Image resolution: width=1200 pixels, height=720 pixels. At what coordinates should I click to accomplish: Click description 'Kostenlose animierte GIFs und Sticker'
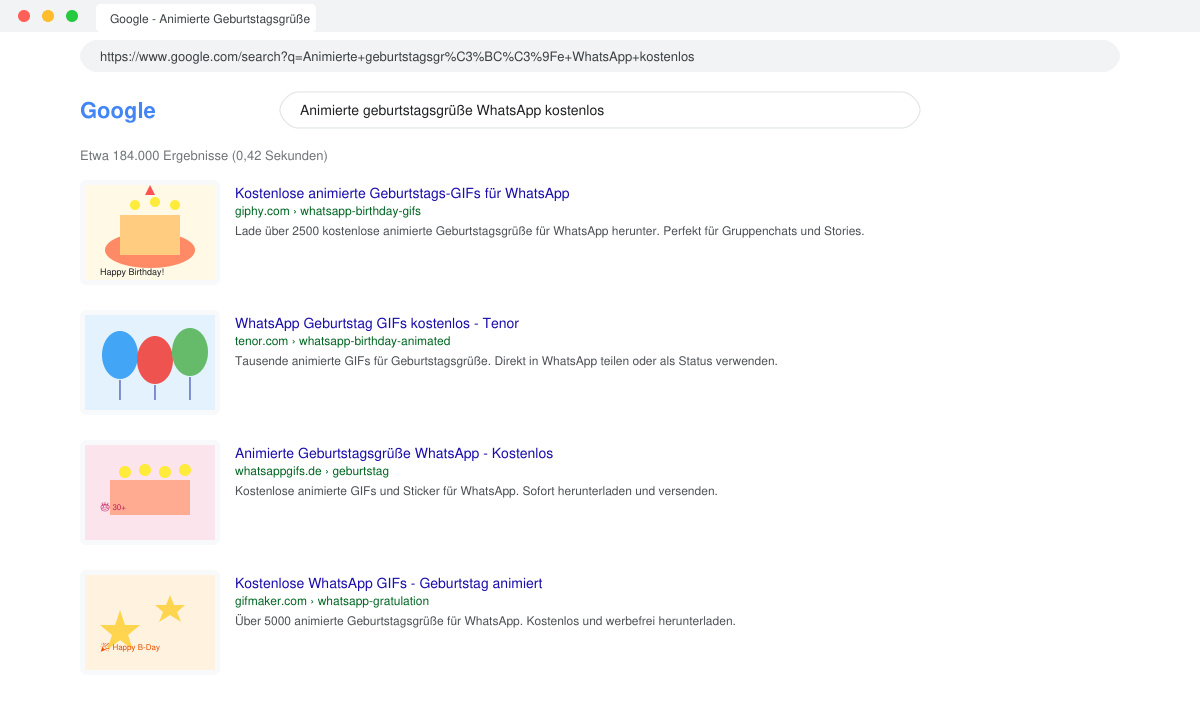[x=476, y=491]
